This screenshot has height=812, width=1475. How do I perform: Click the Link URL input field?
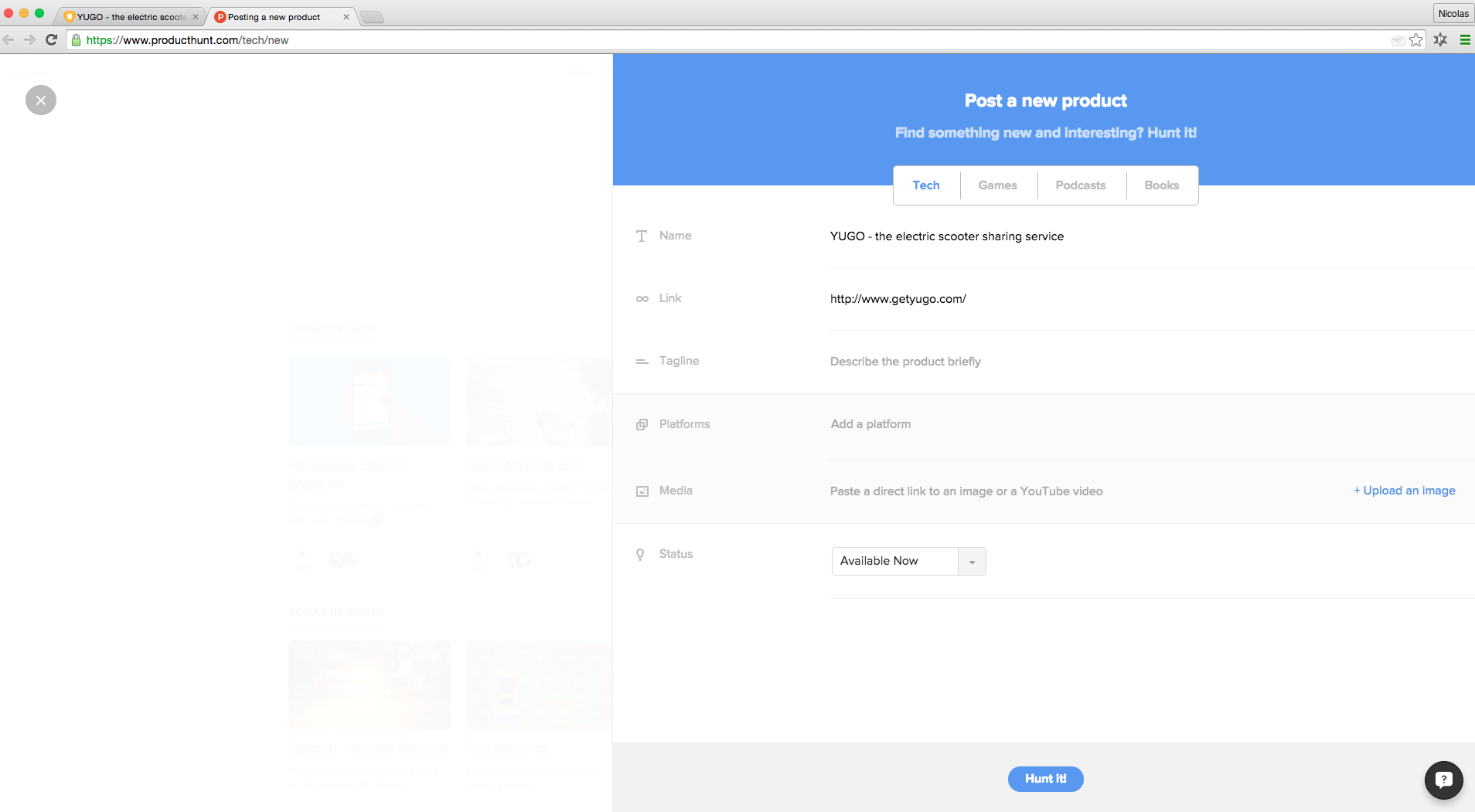[x=1152, y=299]
